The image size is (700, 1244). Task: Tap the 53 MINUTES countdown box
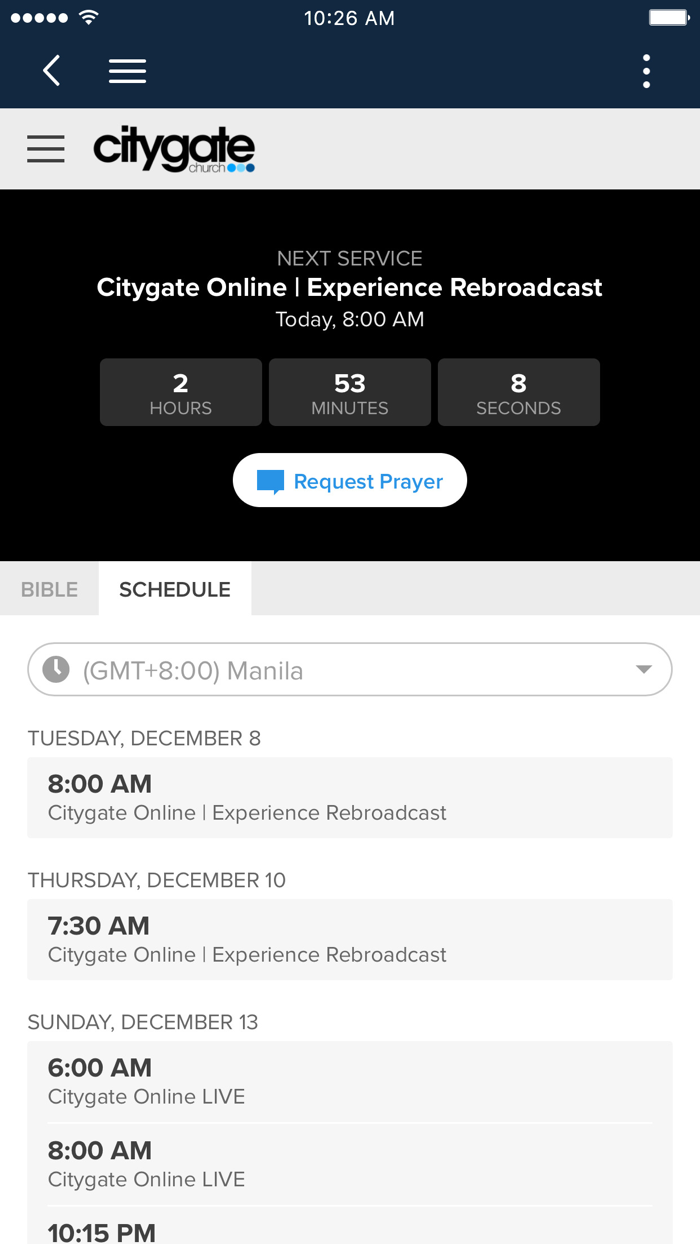[350, 393]
